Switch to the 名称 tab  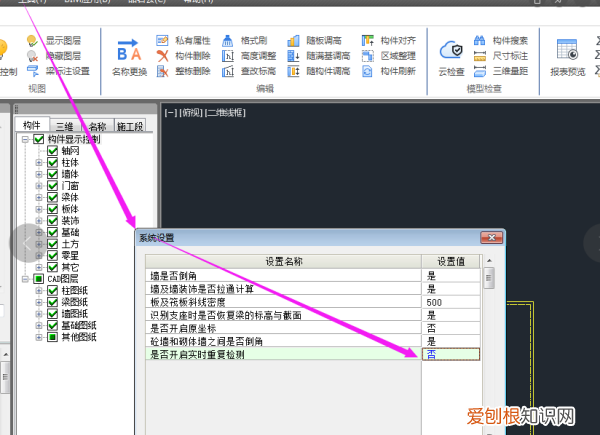98,126
